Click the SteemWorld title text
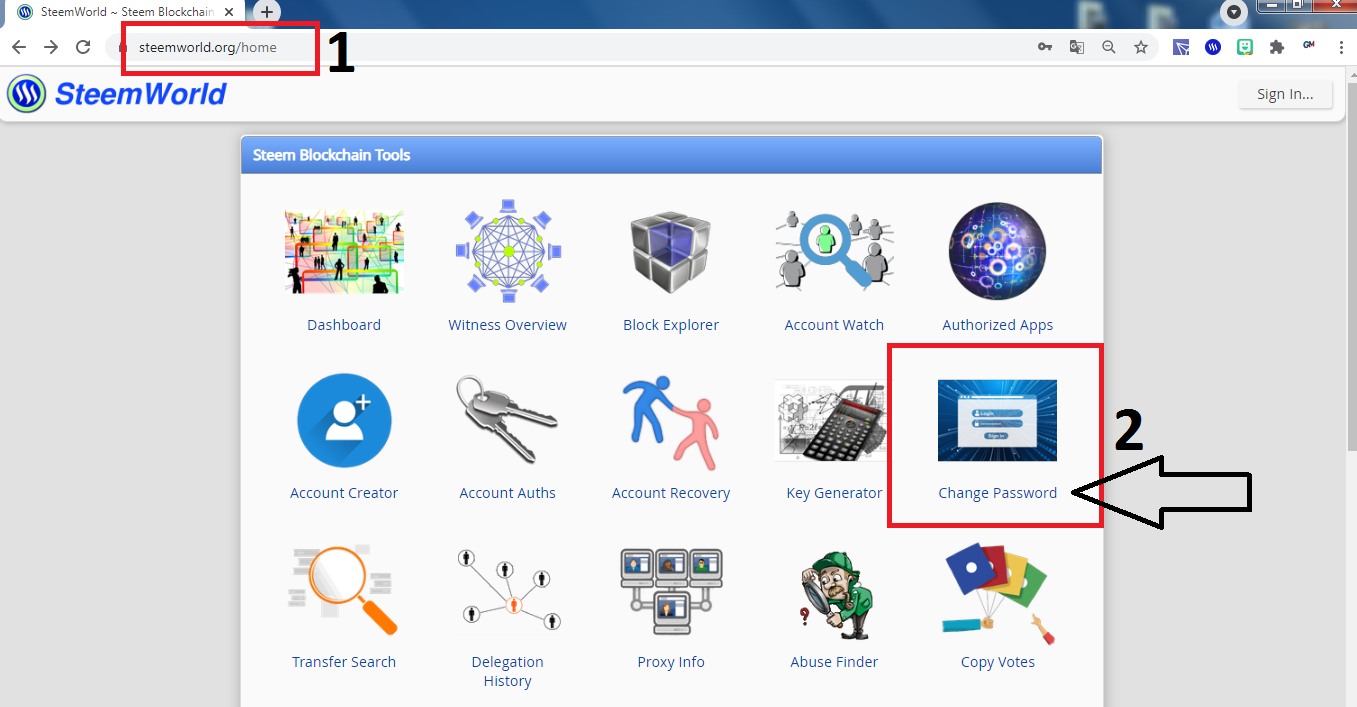This screenshot has height=707, width=1357. [x=140, y=94]
